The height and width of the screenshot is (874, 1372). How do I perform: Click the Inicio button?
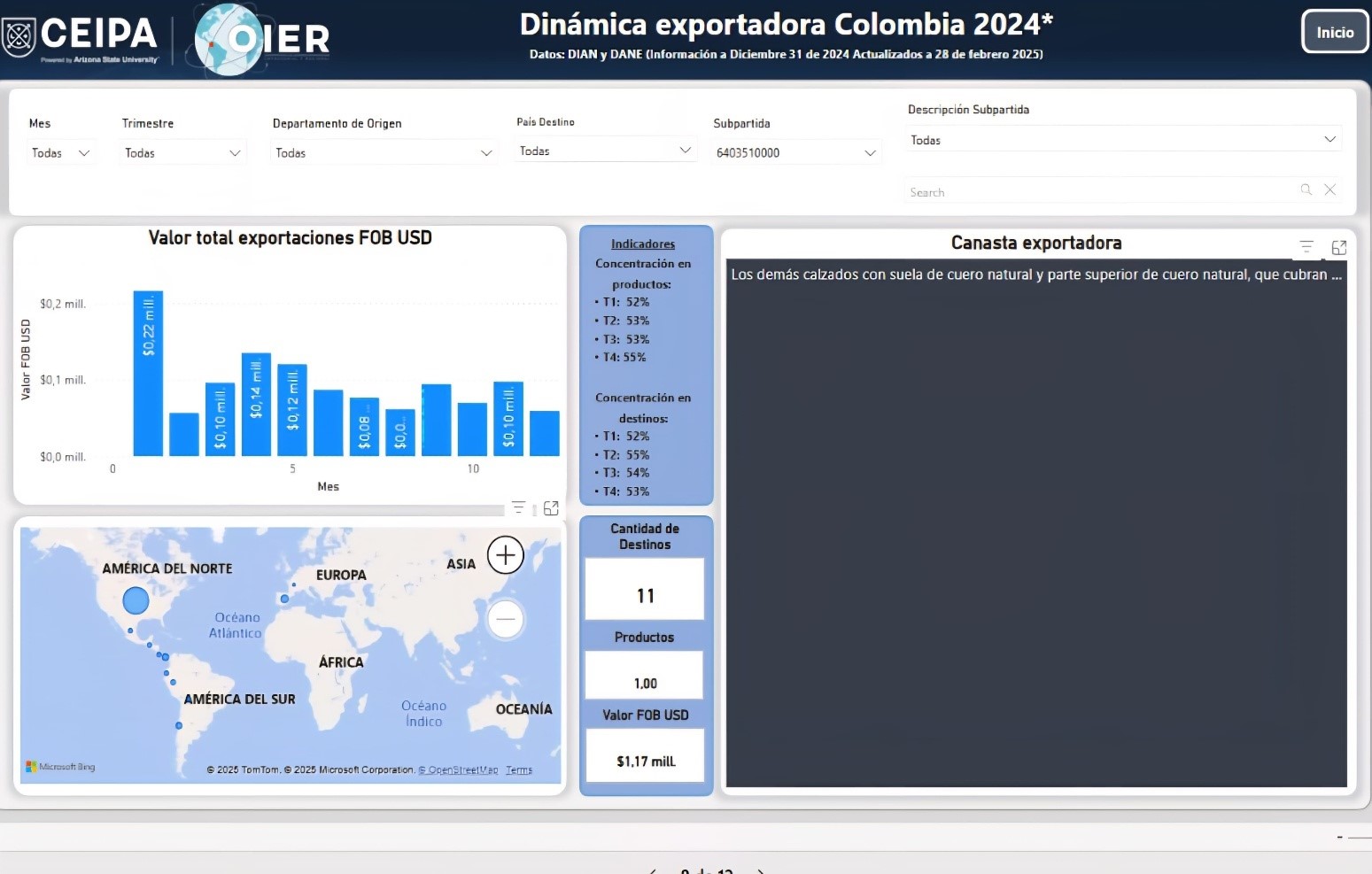pyautogui.click(x=1335, y=33)
